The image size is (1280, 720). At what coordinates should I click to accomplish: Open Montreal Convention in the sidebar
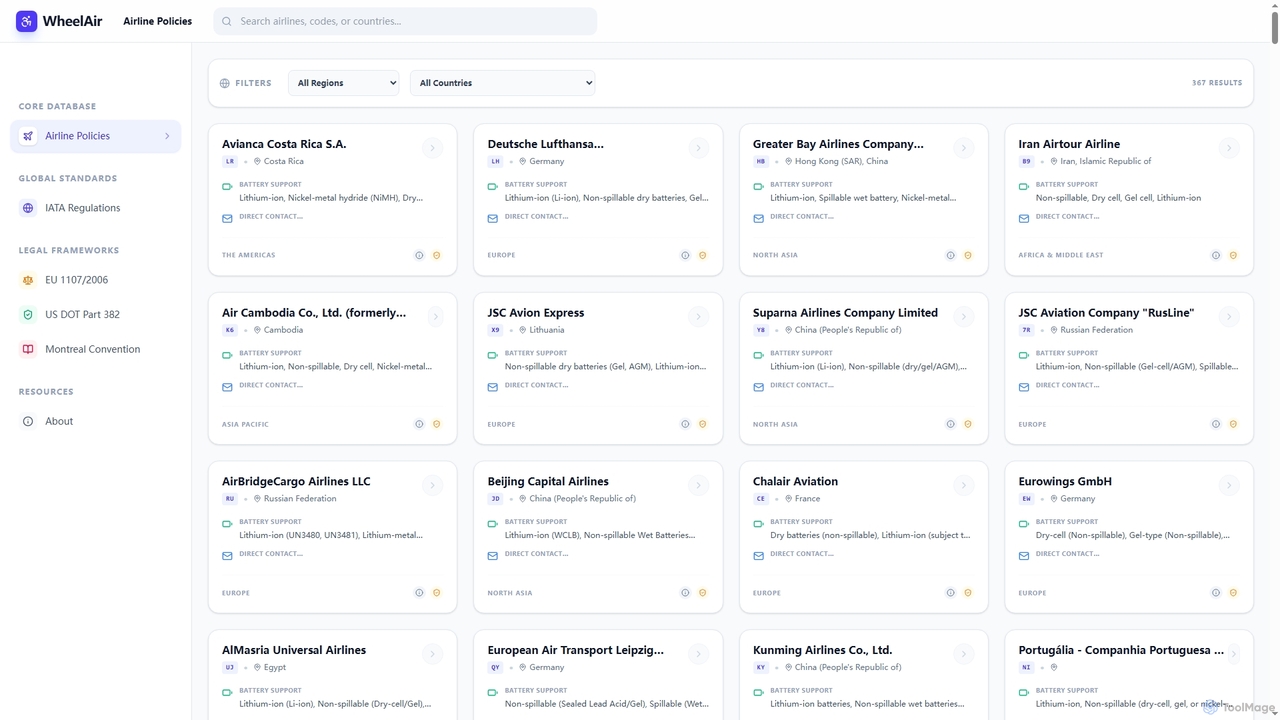[x=96, y=349]
